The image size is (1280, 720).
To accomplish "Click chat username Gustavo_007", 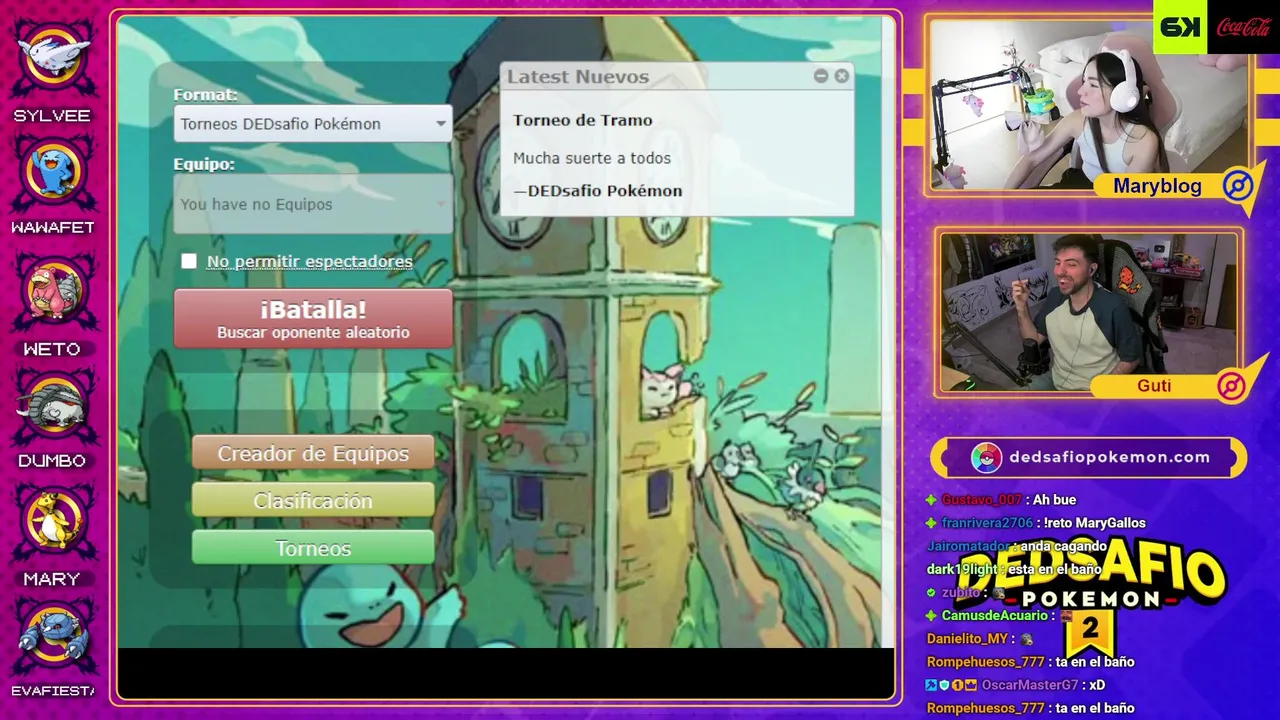I will coord(982,500).
